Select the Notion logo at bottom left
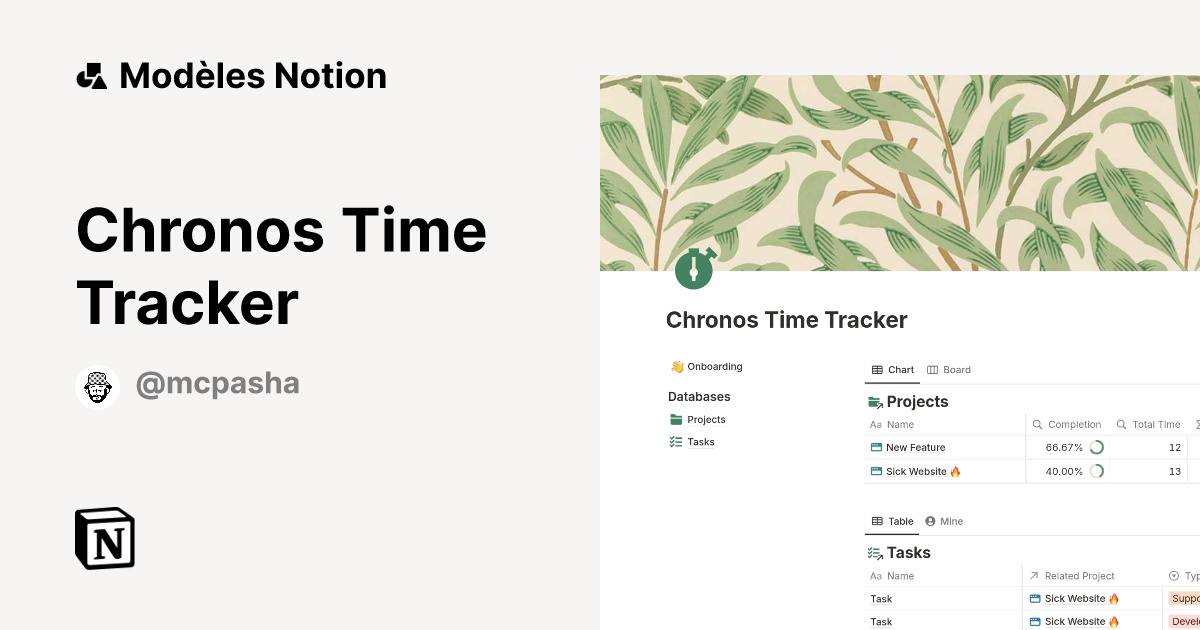This screenshot has width=1200, height=630. (x=104, y=538)
